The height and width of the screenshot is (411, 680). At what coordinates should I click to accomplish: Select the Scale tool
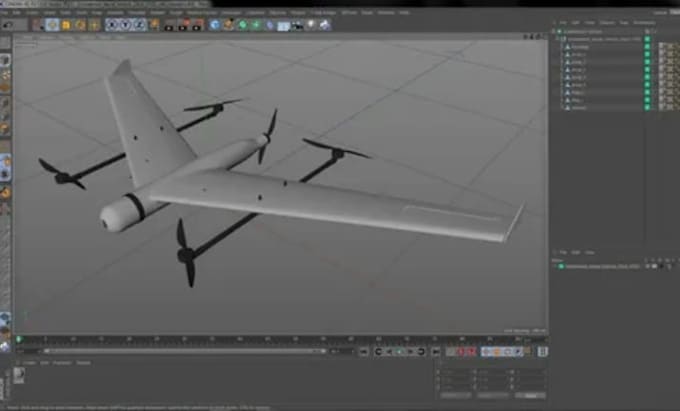(x=66, y=25)
